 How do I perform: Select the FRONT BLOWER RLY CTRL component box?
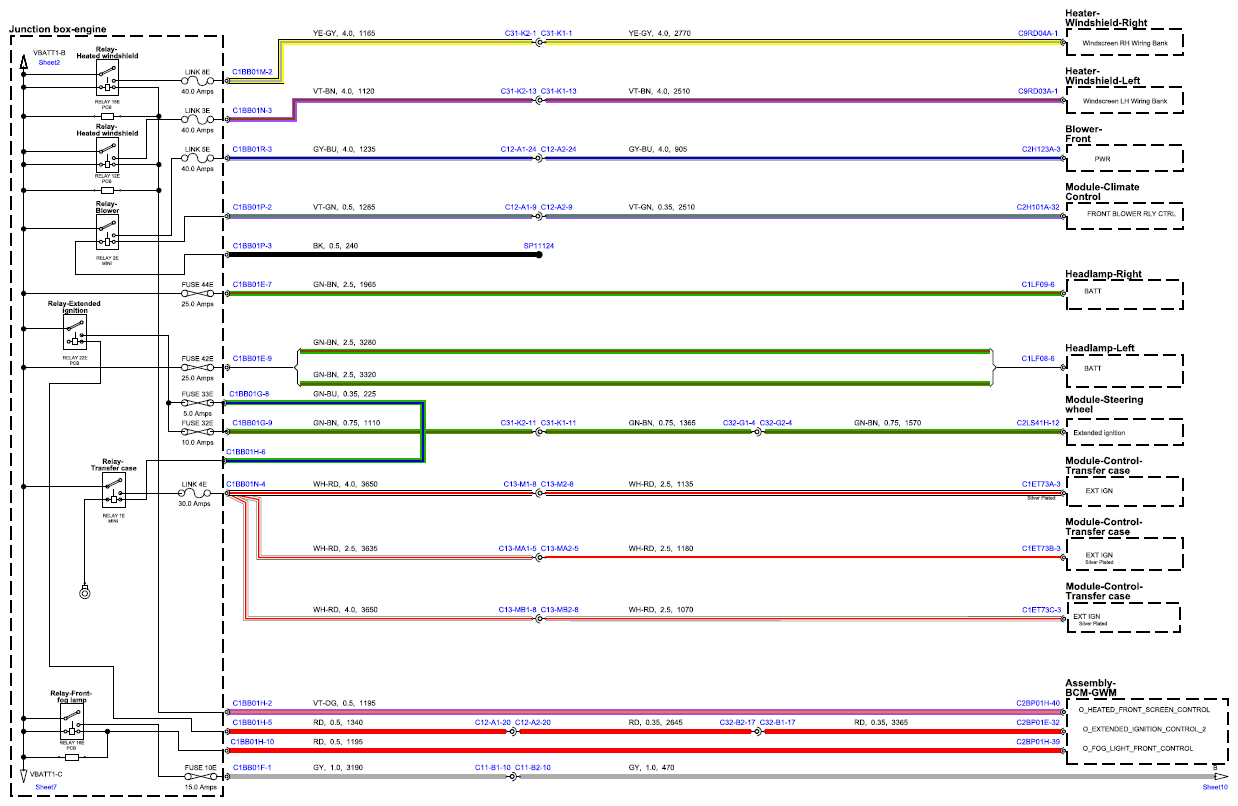click(1125, 214)
